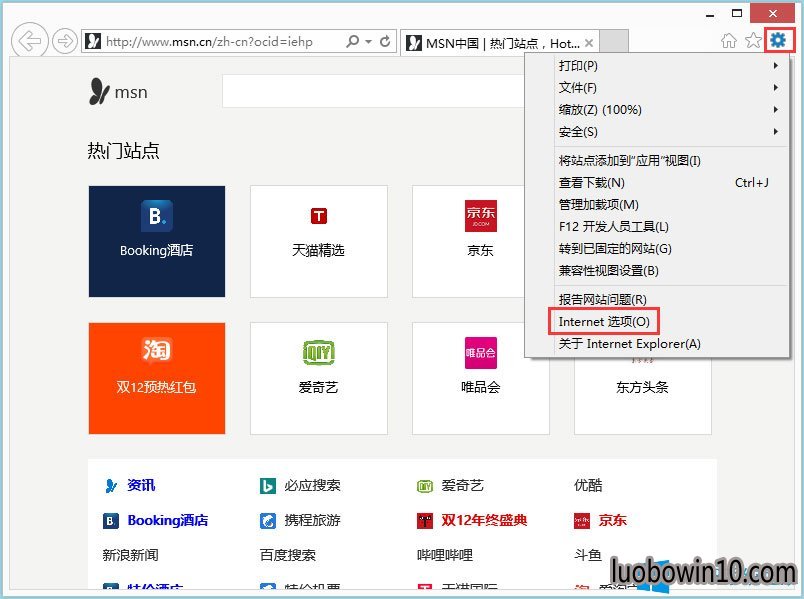The image size is (804, 599).
Task: Open the 爱奇艺 tile
Action: pos(318,378)
